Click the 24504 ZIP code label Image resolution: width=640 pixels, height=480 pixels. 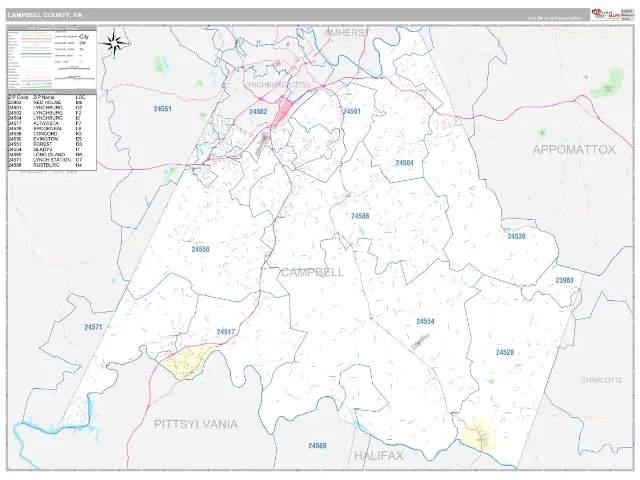404,163
